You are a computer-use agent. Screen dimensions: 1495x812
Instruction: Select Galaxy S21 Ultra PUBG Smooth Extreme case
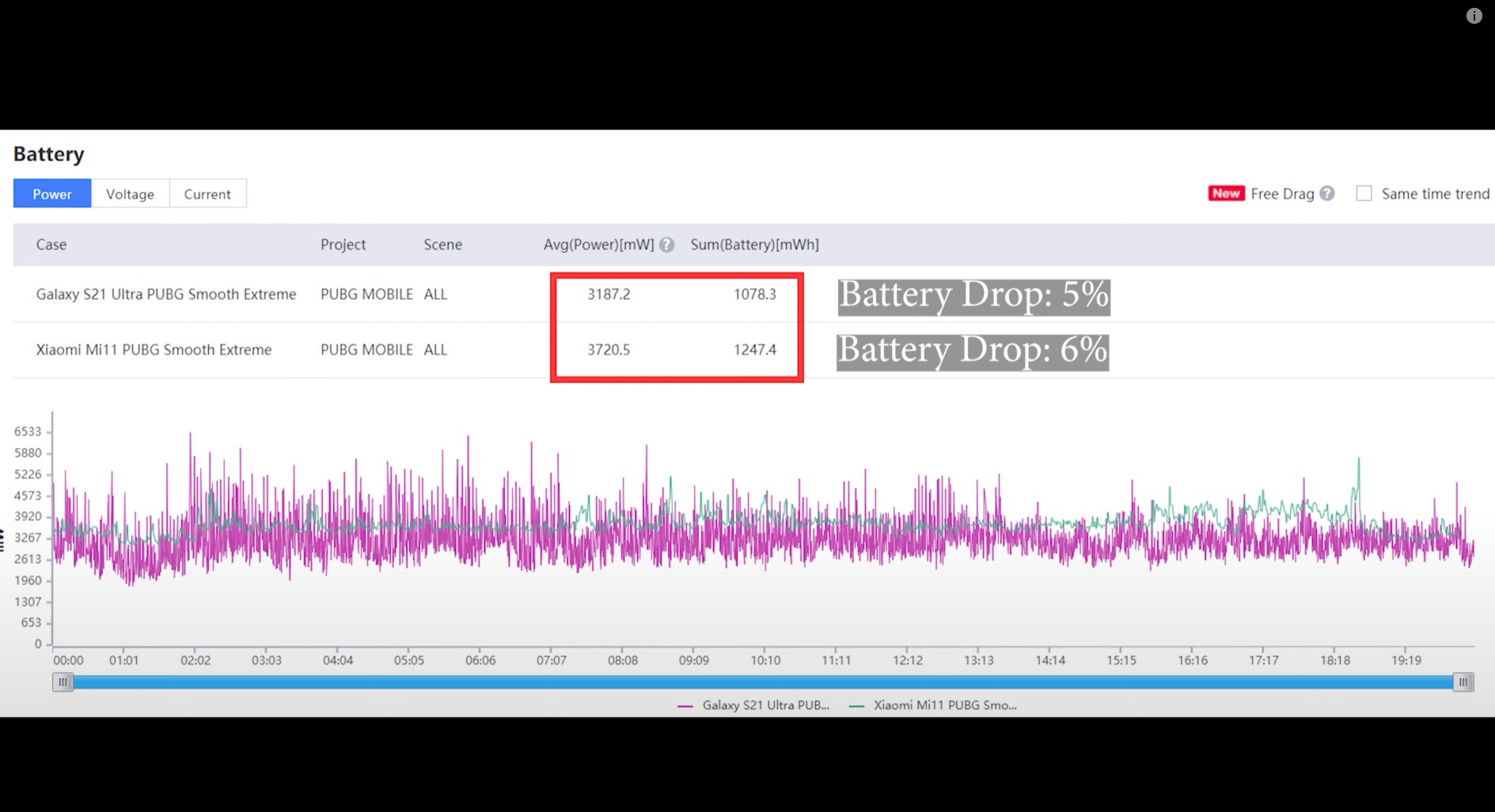[166, 294]
